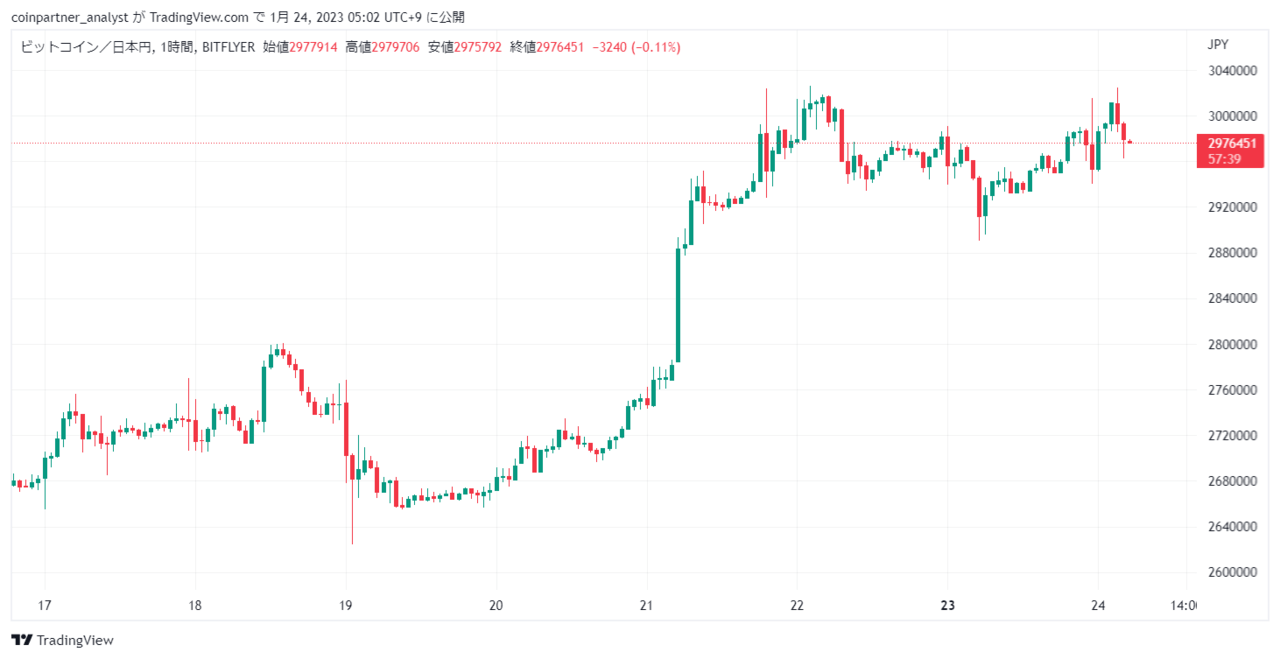Open the TradingView wordmark link

(x=74, y=640)
